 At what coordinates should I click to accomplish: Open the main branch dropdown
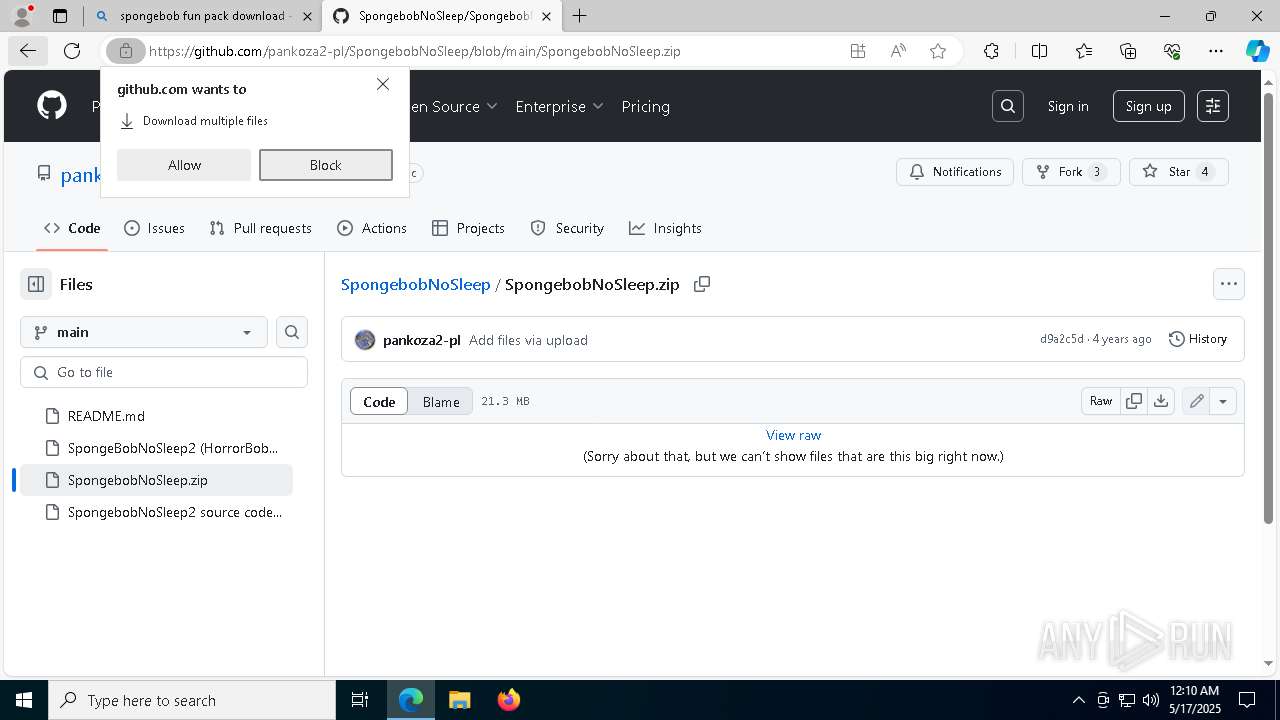pos(144,332)
